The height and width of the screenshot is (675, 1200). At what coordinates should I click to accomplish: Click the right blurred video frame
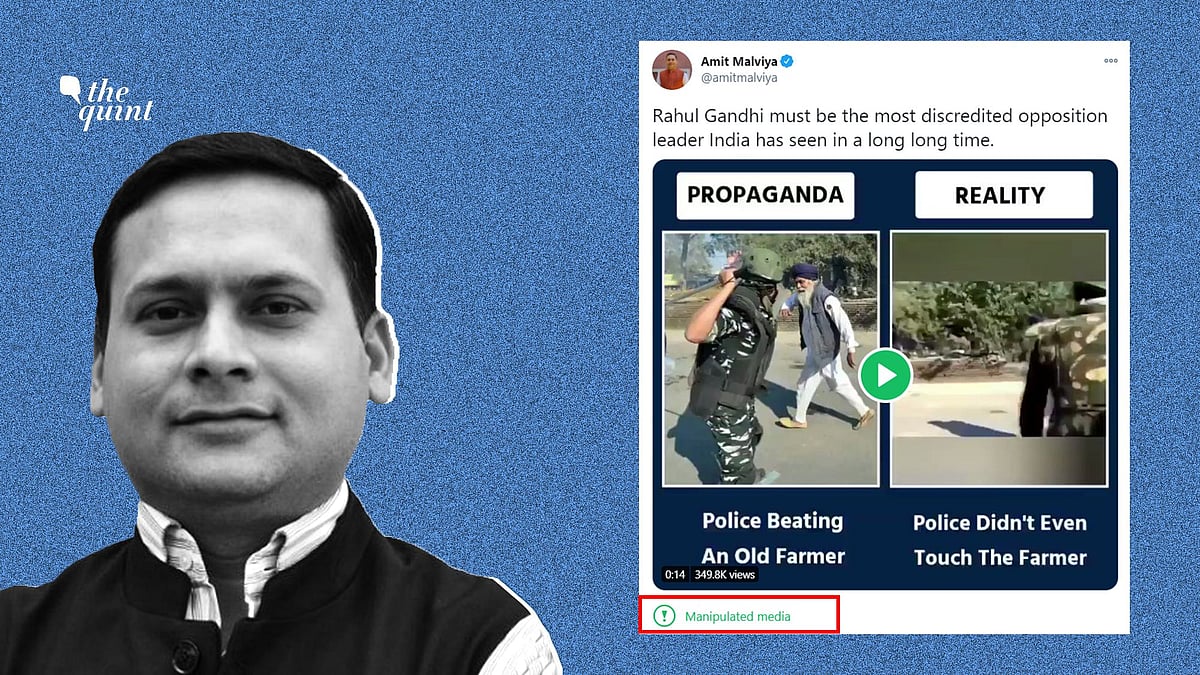(999, 358)
